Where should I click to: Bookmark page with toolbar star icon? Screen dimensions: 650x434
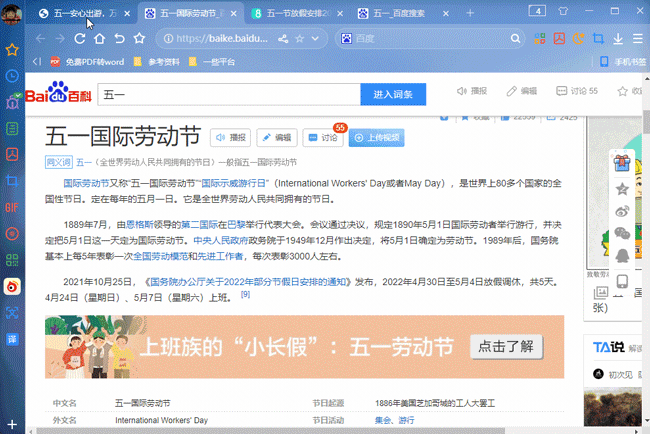pyautogui.click(x=139, y=39)
